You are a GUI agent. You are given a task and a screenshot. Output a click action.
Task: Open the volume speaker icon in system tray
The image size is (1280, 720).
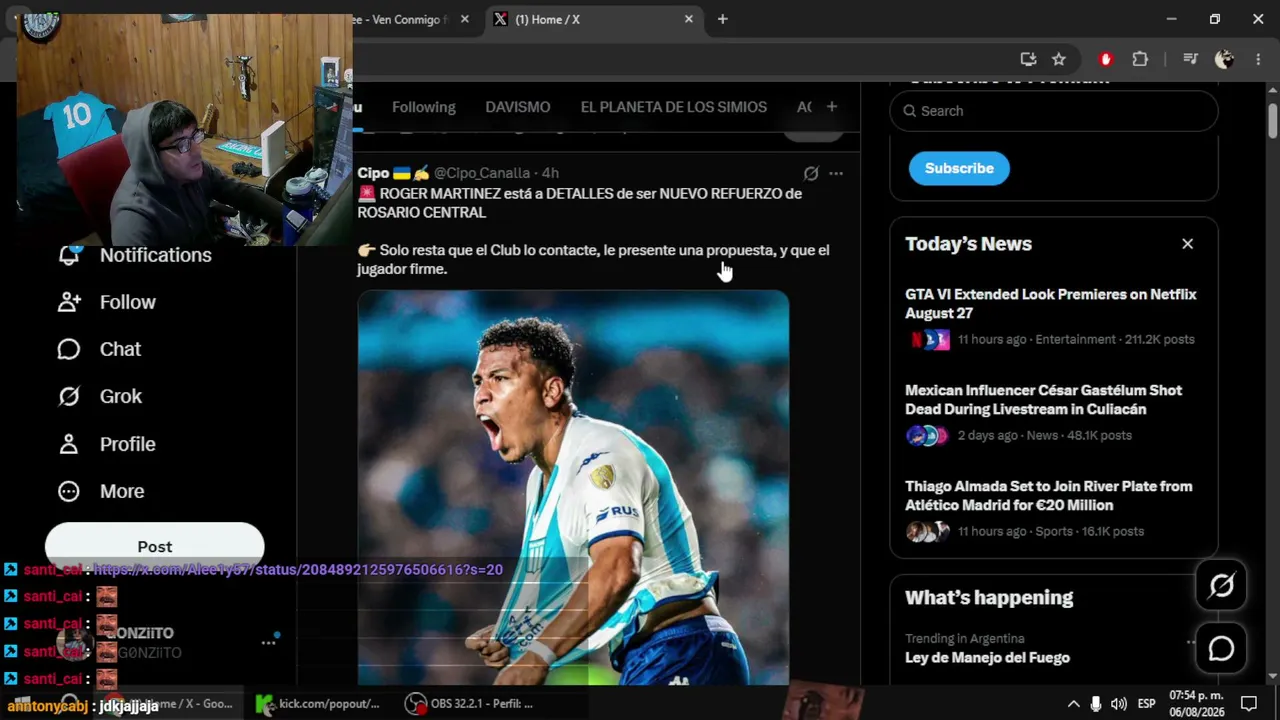[1119, 704]
